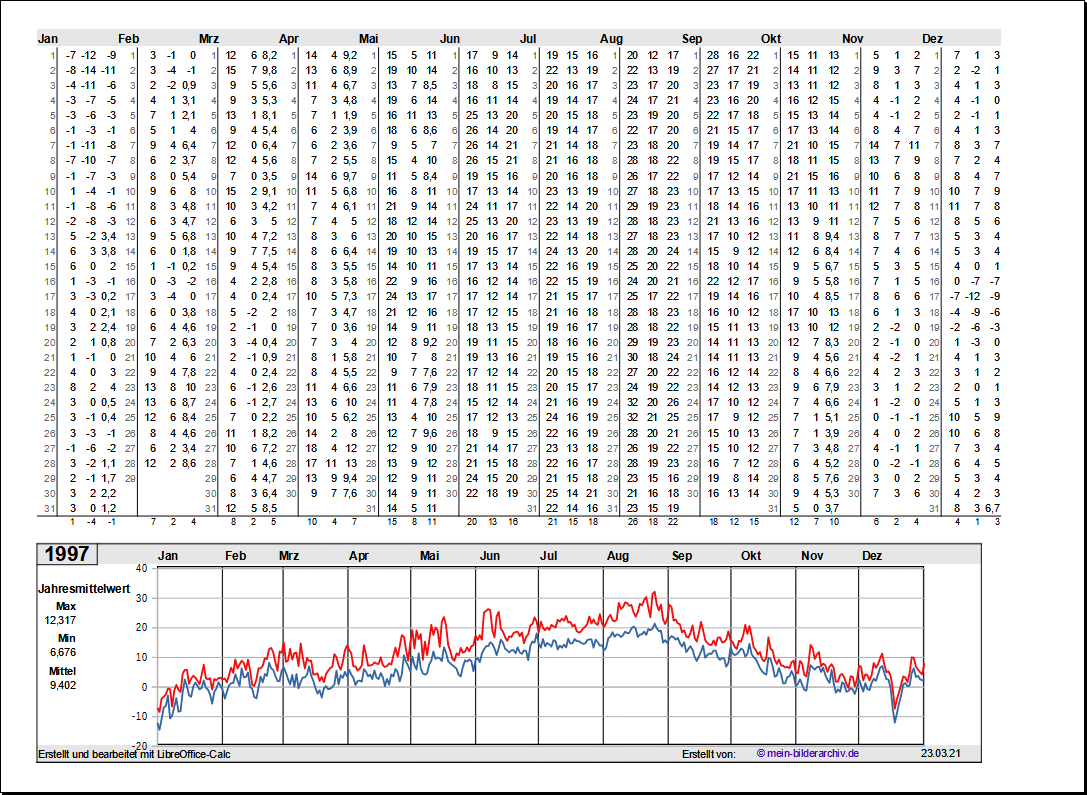This screenshot has height=795, width=1087.
Task: Select the Jan header in the table's top row
Action: pos(48,38)
